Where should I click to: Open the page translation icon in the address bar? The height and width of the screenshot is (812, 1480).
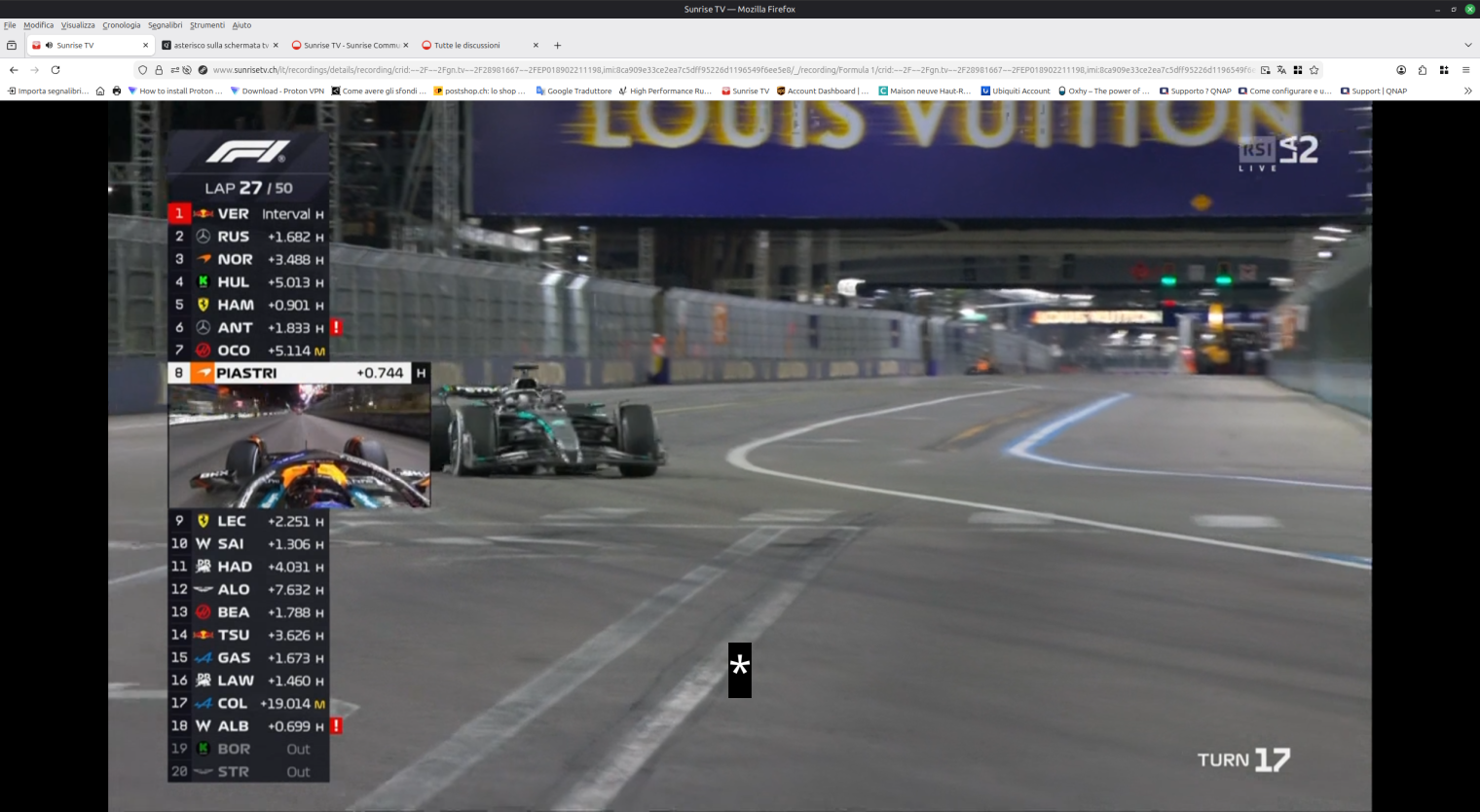tap(1281, 70)
